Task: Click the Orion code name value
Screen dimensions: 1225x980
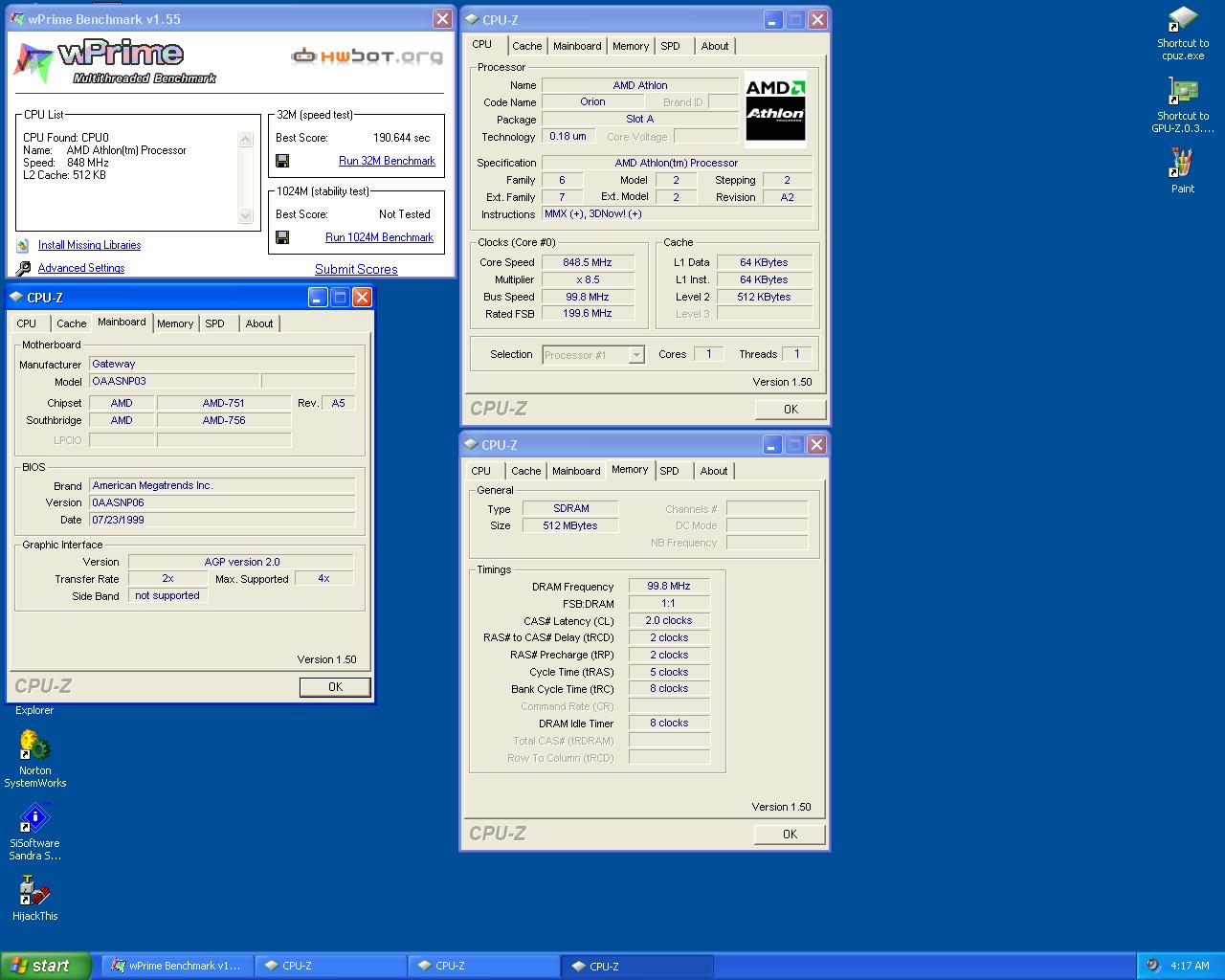Action: point(592,101)
